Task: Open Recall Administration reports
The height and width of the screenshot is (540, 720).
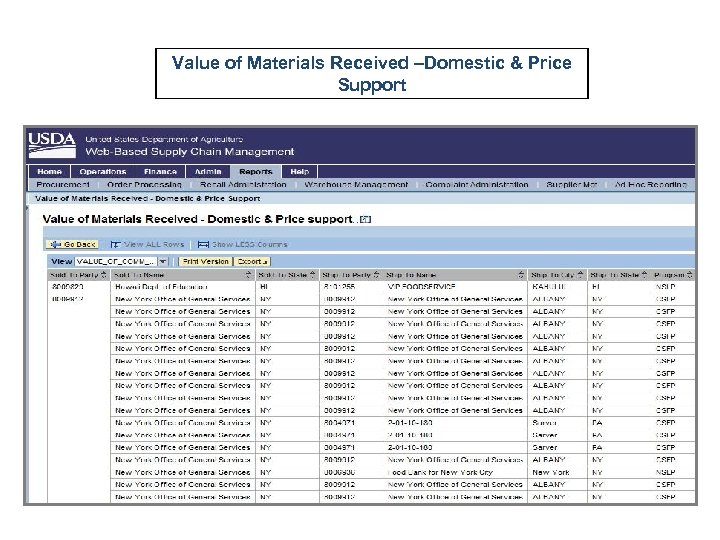Action: (x=243, y=185)
